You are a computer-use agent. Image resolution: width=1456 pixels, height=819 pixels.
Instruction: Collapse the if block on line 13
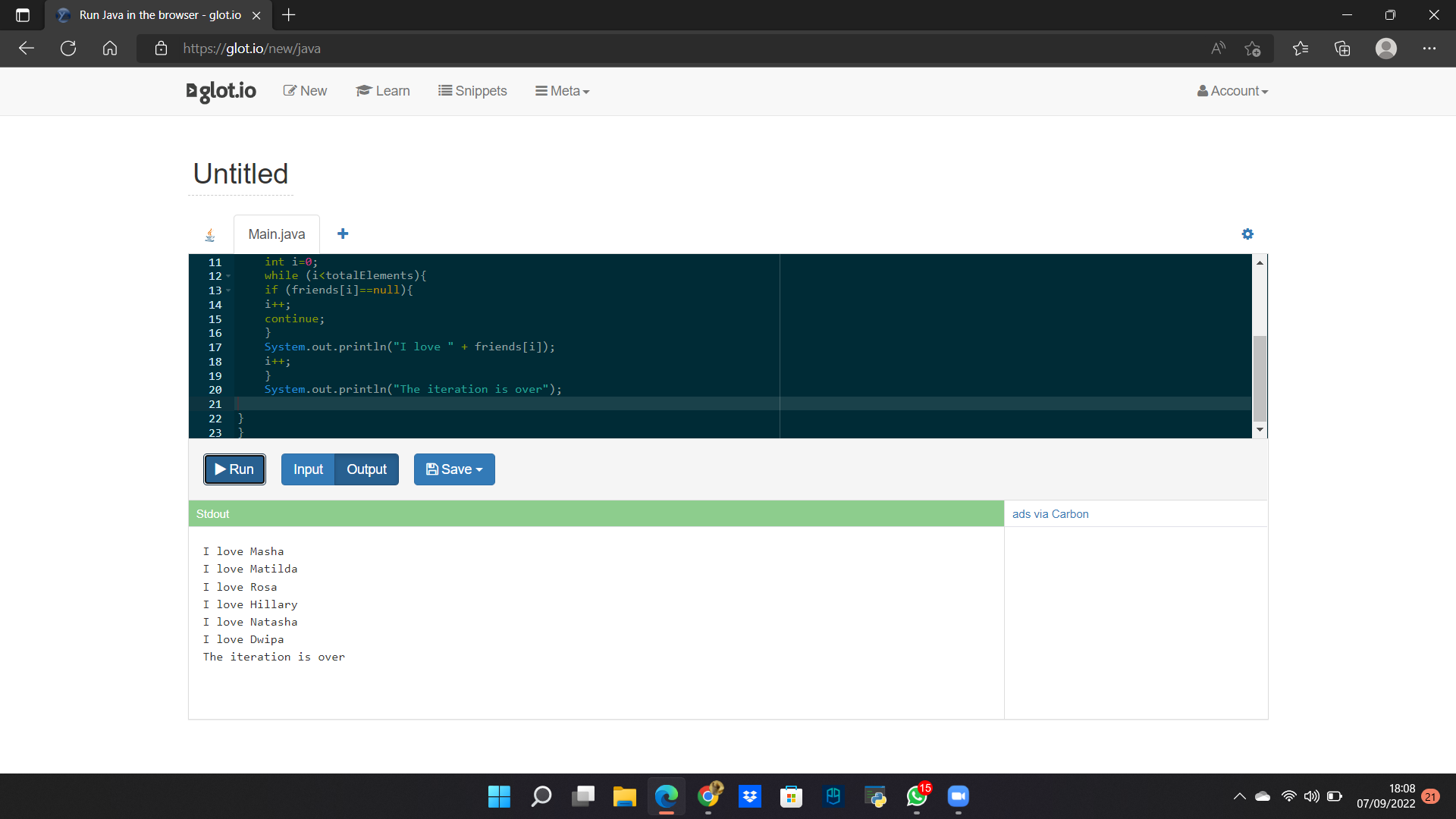[229, 290]
